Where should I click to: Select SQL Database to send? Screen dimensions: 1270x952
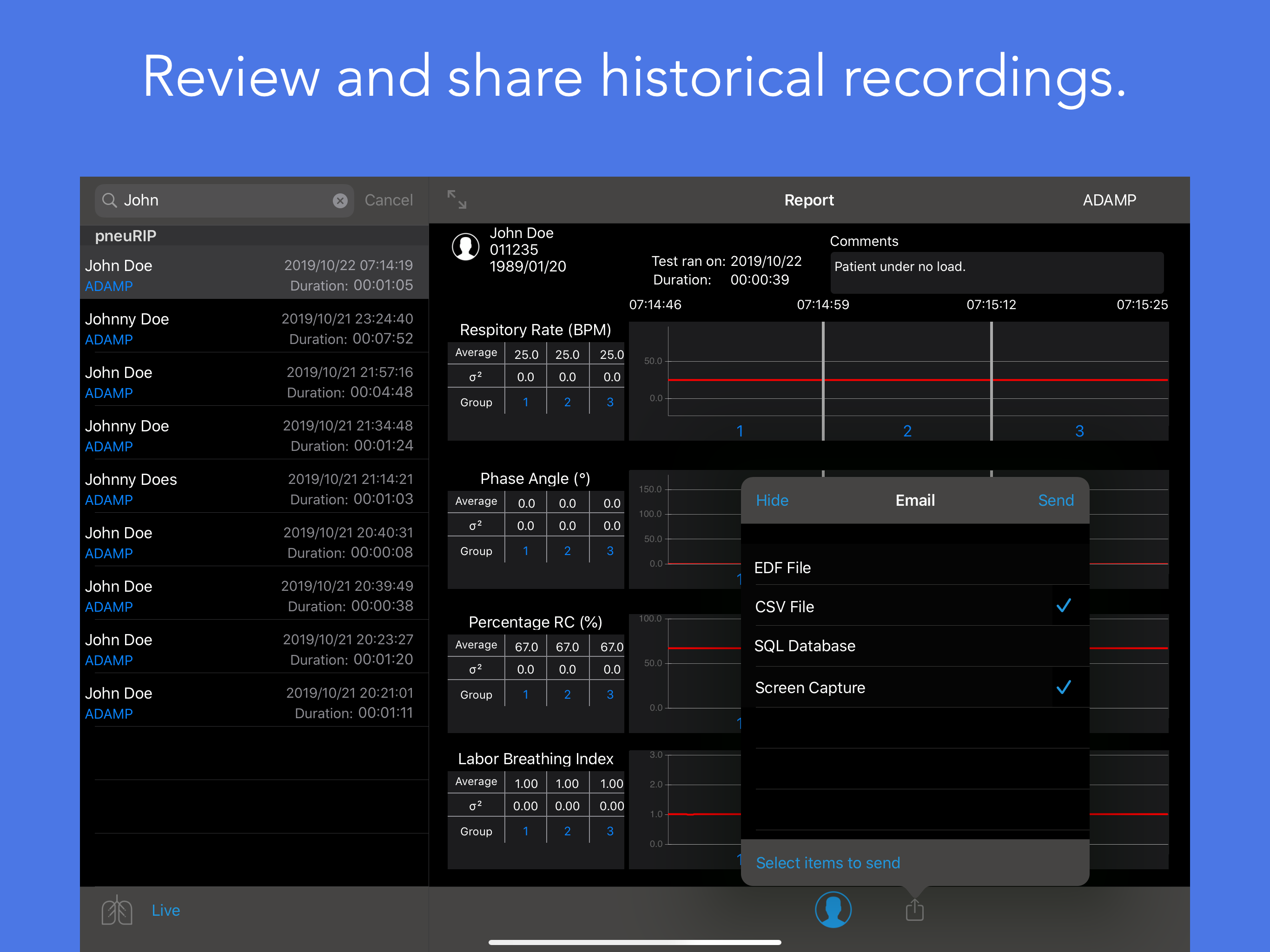click(914, 646)
